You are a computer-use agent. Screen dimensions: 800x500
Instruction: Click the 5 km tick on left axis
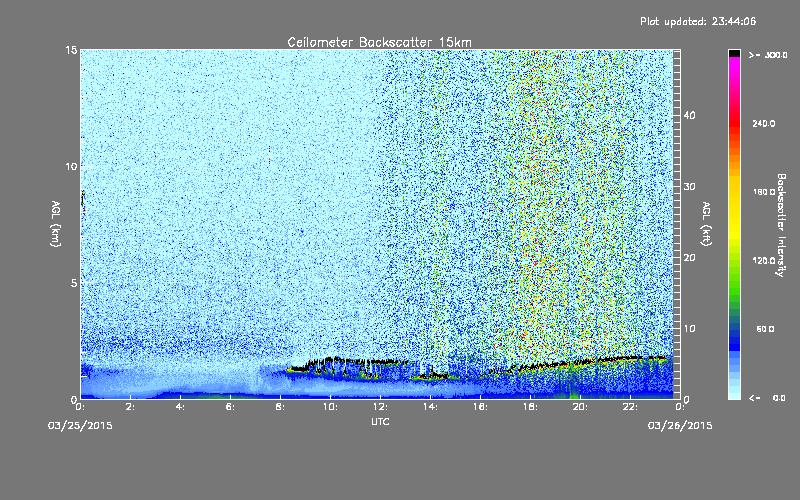click(73, 283)
